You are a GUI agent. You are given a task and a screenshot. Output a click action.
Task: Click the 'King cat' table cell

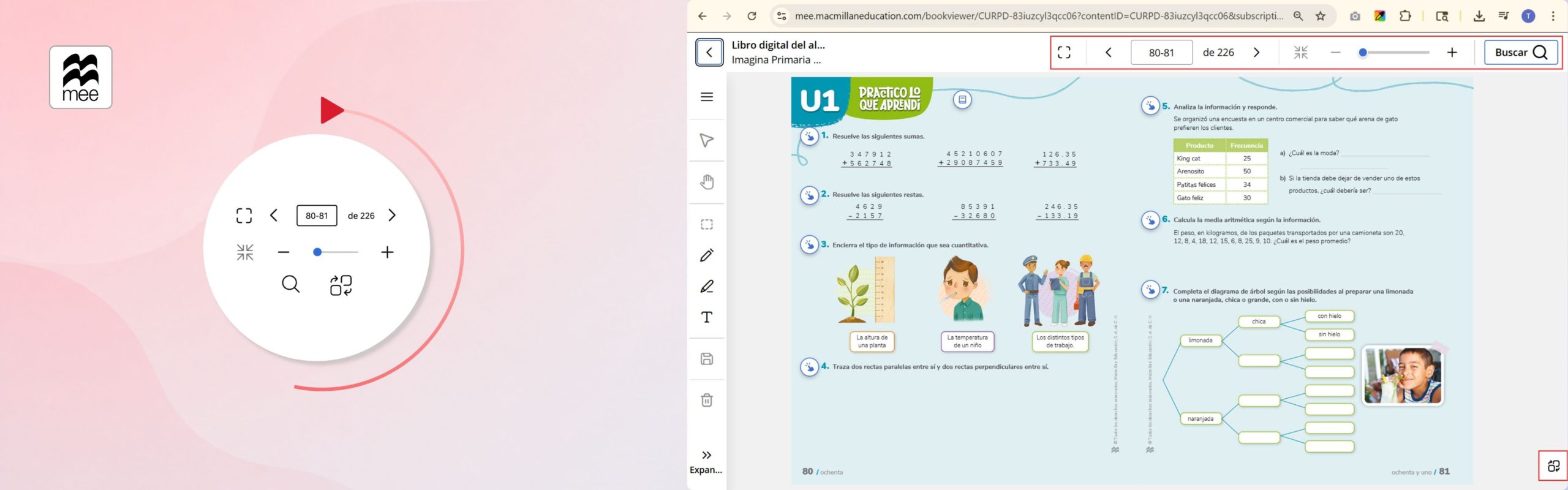click(x=1199, y=159)
